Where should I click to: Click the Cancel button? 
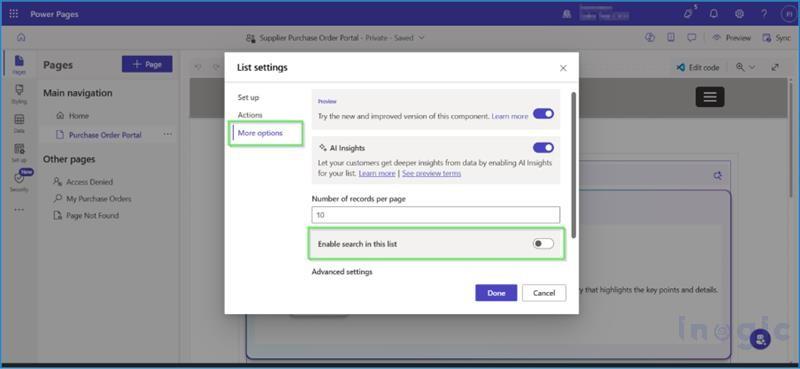click(544, 293)
